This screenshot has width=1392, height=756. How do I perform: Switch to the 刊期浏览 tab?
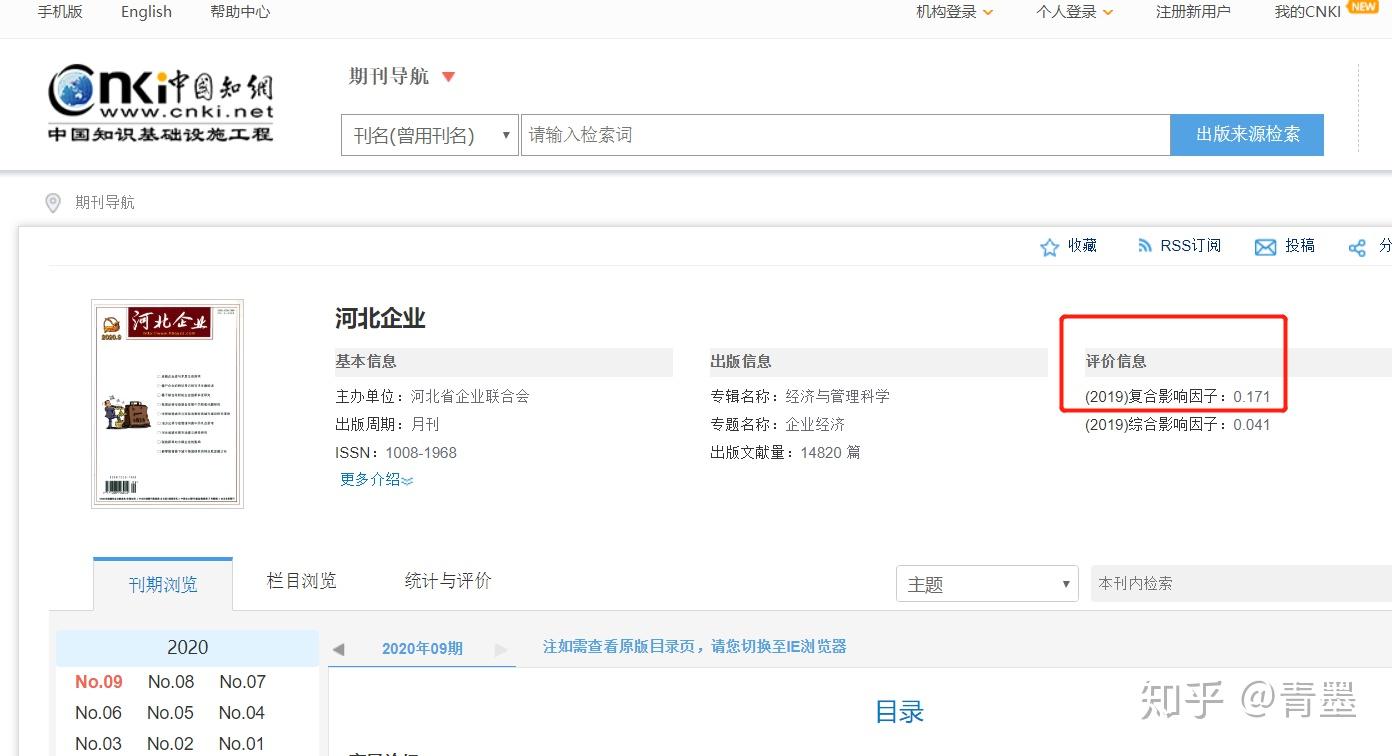tap(163, 585)
